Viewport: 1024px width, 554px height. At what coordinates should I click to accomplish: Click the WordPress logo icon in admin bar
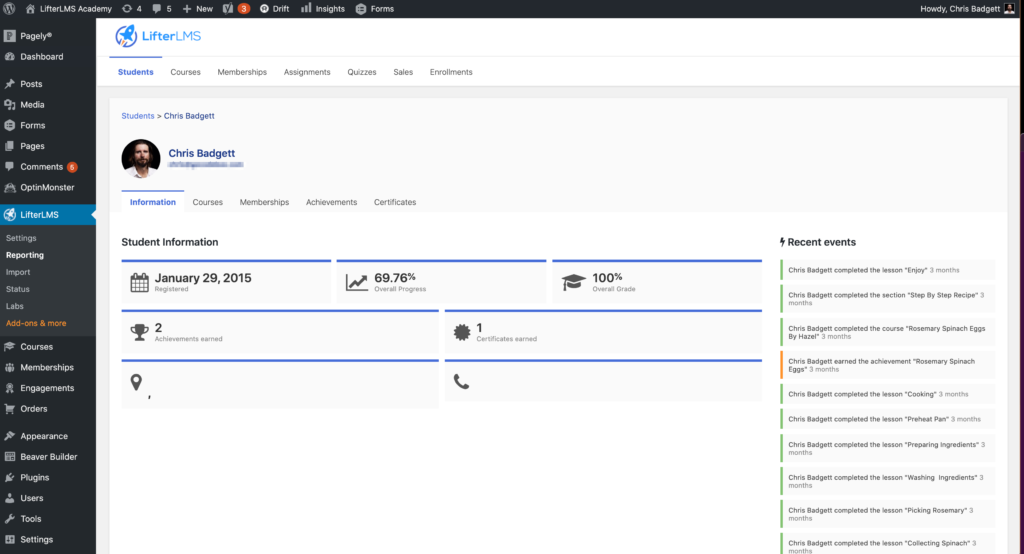(x=9, y=8)
